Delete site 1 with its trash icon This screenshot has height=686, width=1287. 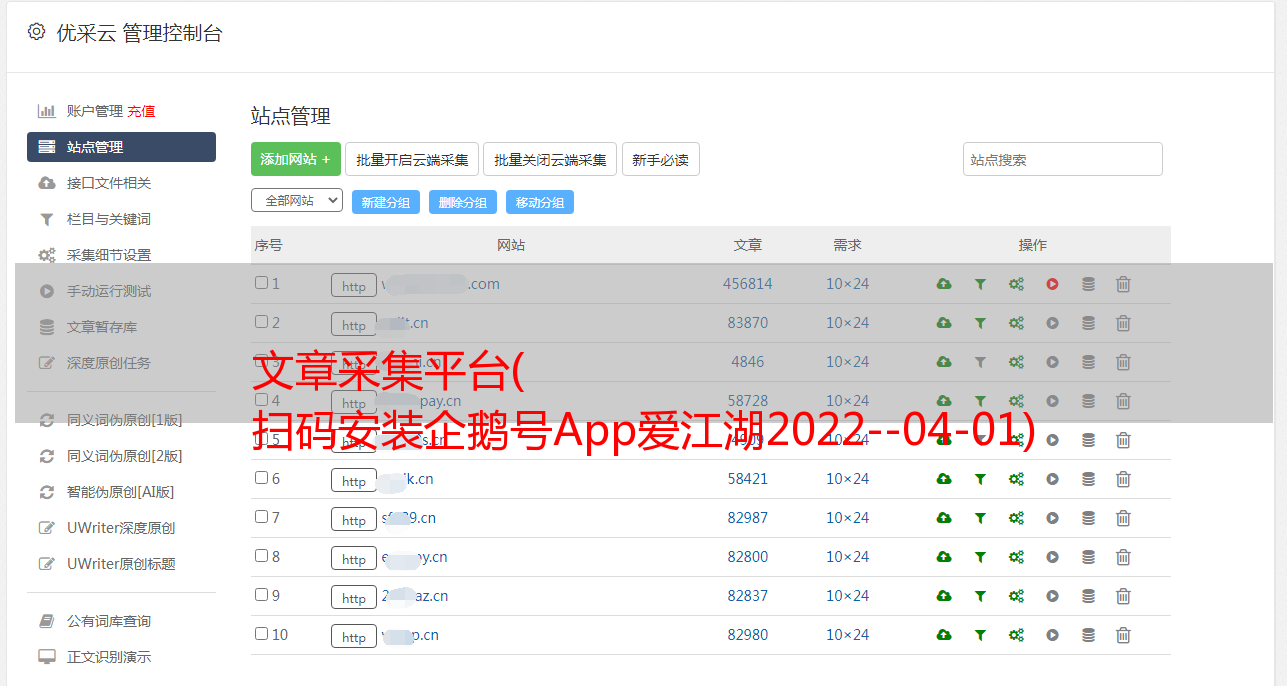point(1123,284)
